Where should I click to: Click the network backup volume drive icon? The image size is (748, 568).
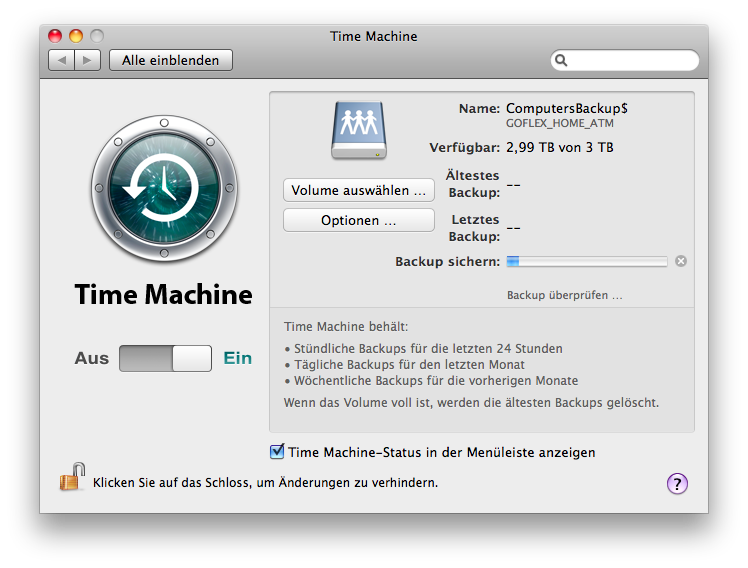[359, 130]
